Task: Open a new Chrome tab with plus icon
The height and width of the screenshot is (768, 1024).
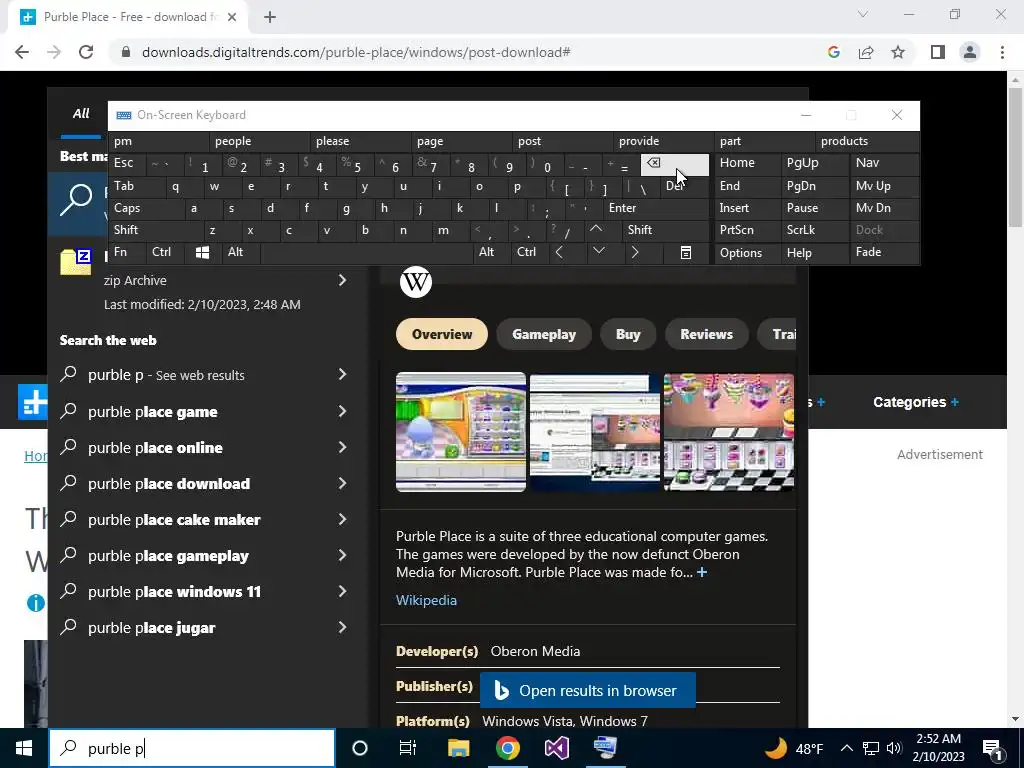Action: click(x=270, y=17)
